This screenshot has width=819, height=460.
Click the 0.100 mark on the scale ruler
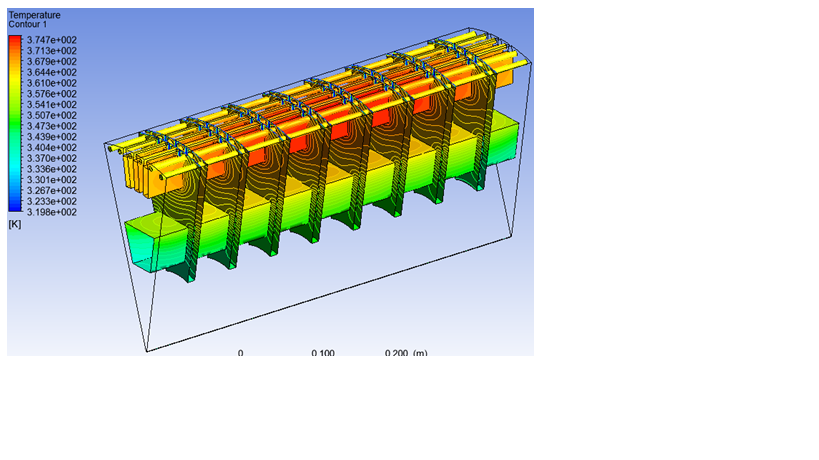point(323,353)
